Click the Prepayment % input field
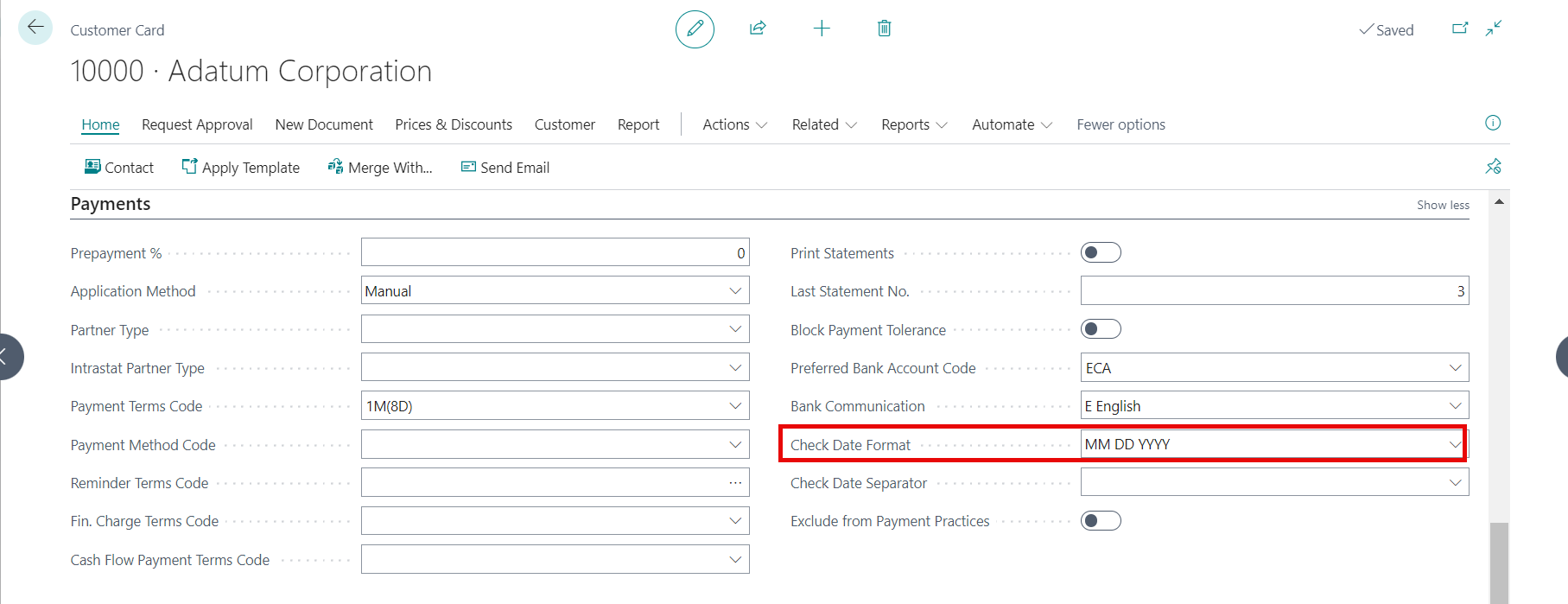 [x=555, y=252]
